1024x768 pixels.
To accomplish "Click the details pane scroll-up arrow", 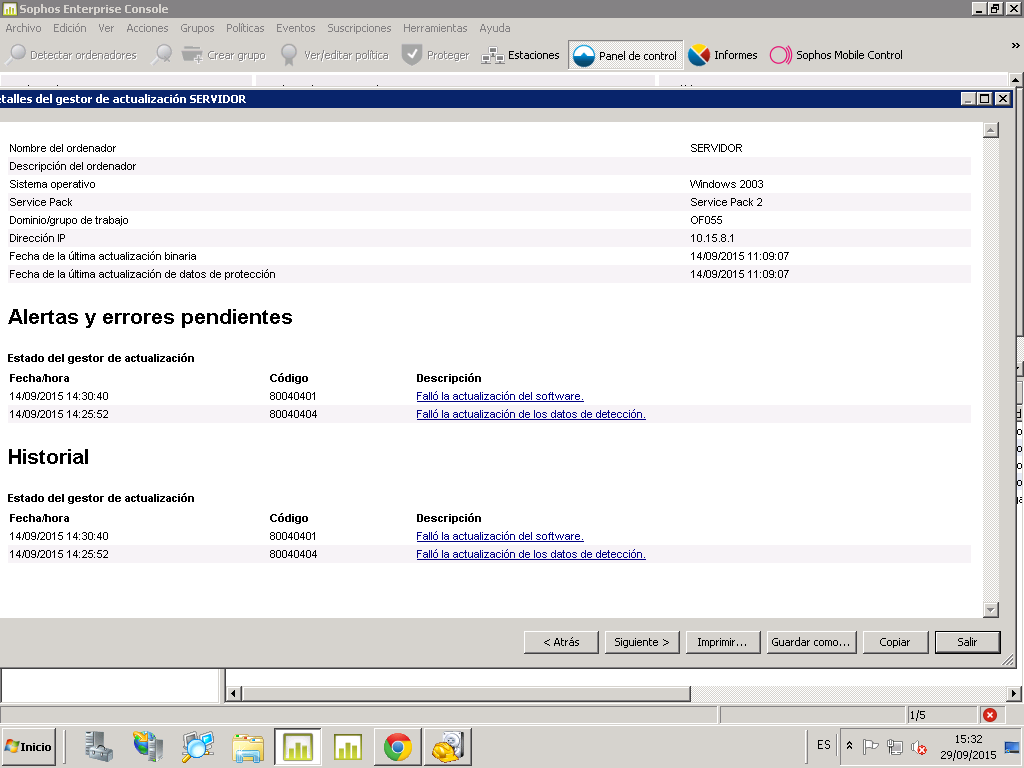I will pos(991,130).
